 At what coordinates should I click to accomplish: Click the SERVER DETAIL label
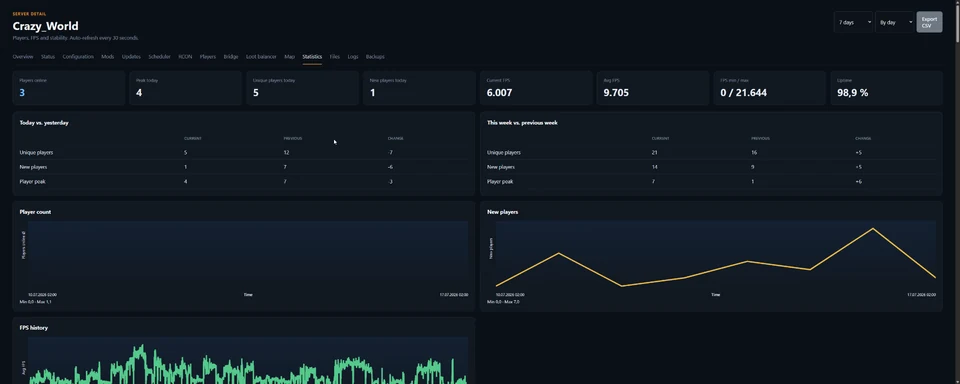(29, 13)
